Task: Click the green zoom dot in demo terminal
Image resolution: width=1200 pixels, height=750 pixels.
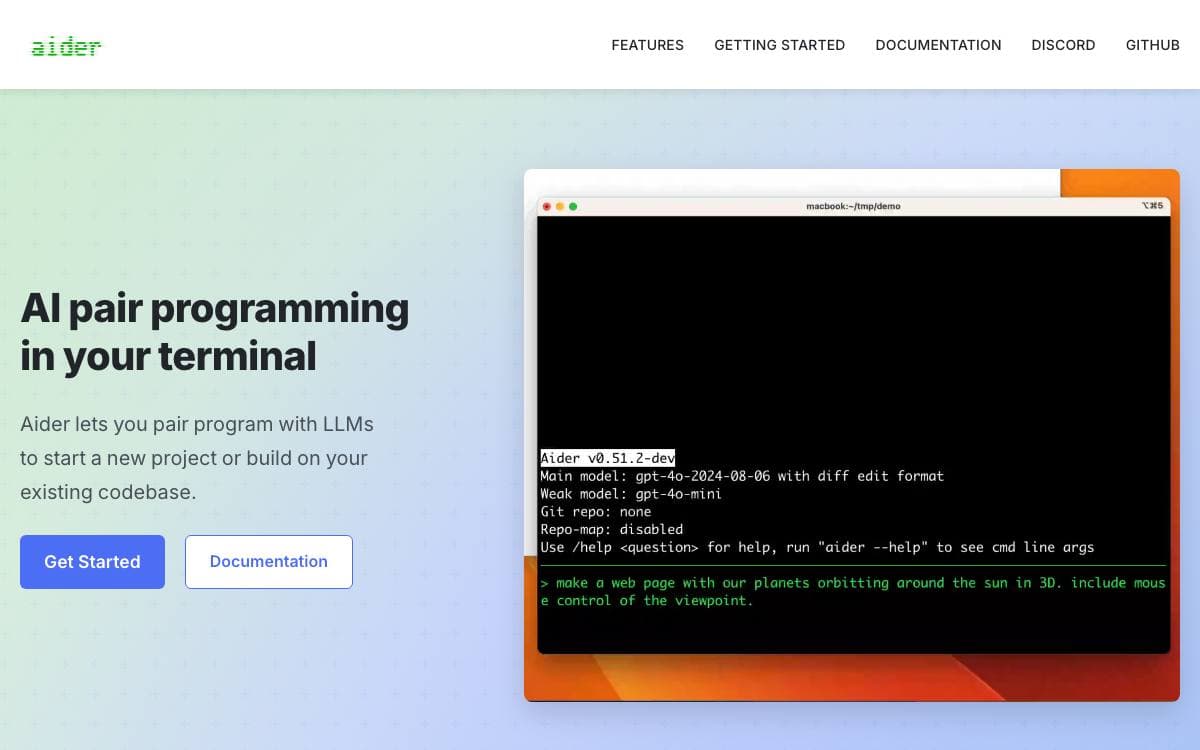Action: [x=573, y=206]
